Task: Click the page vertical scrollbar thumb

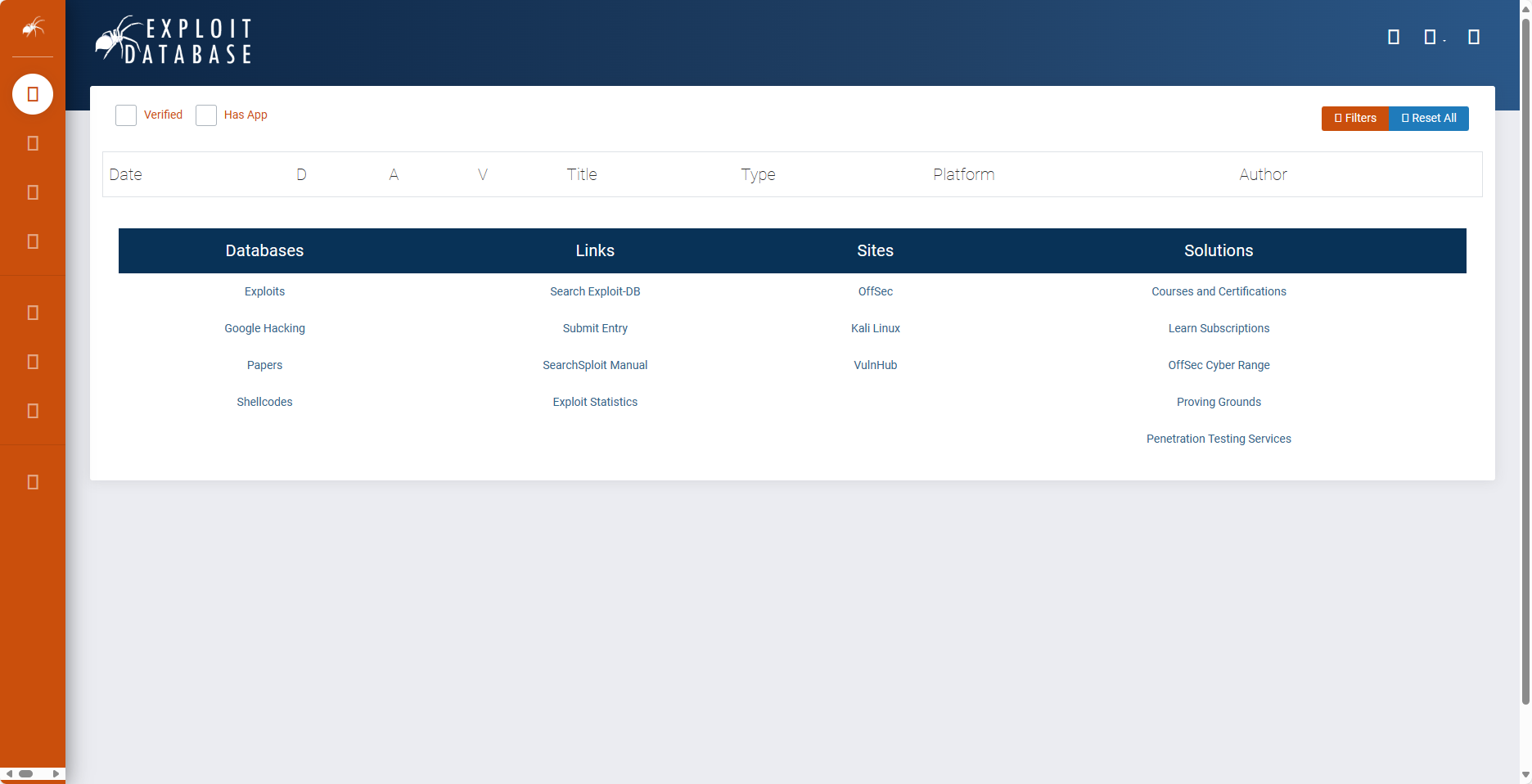Action: pos(1525,360)
